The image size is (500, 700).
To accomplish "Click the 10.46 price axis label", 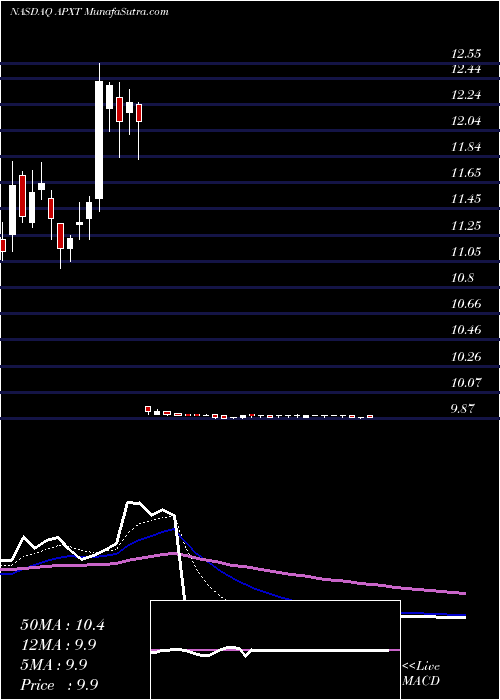I will click(466, 330).
